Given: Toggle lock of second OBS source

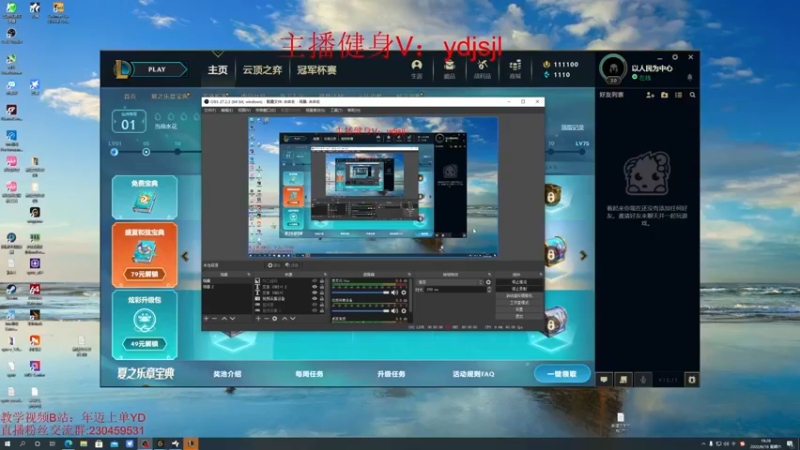Looking at the screenshot, I should click(x=321, y=287).
